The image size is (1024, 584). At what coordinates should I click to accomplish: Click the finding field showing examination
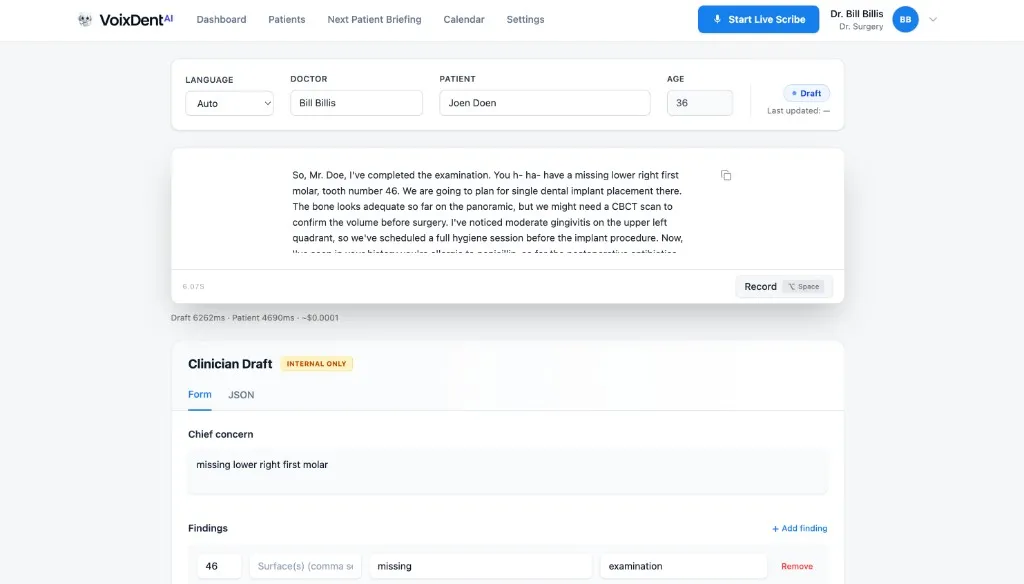coord(683,566)
